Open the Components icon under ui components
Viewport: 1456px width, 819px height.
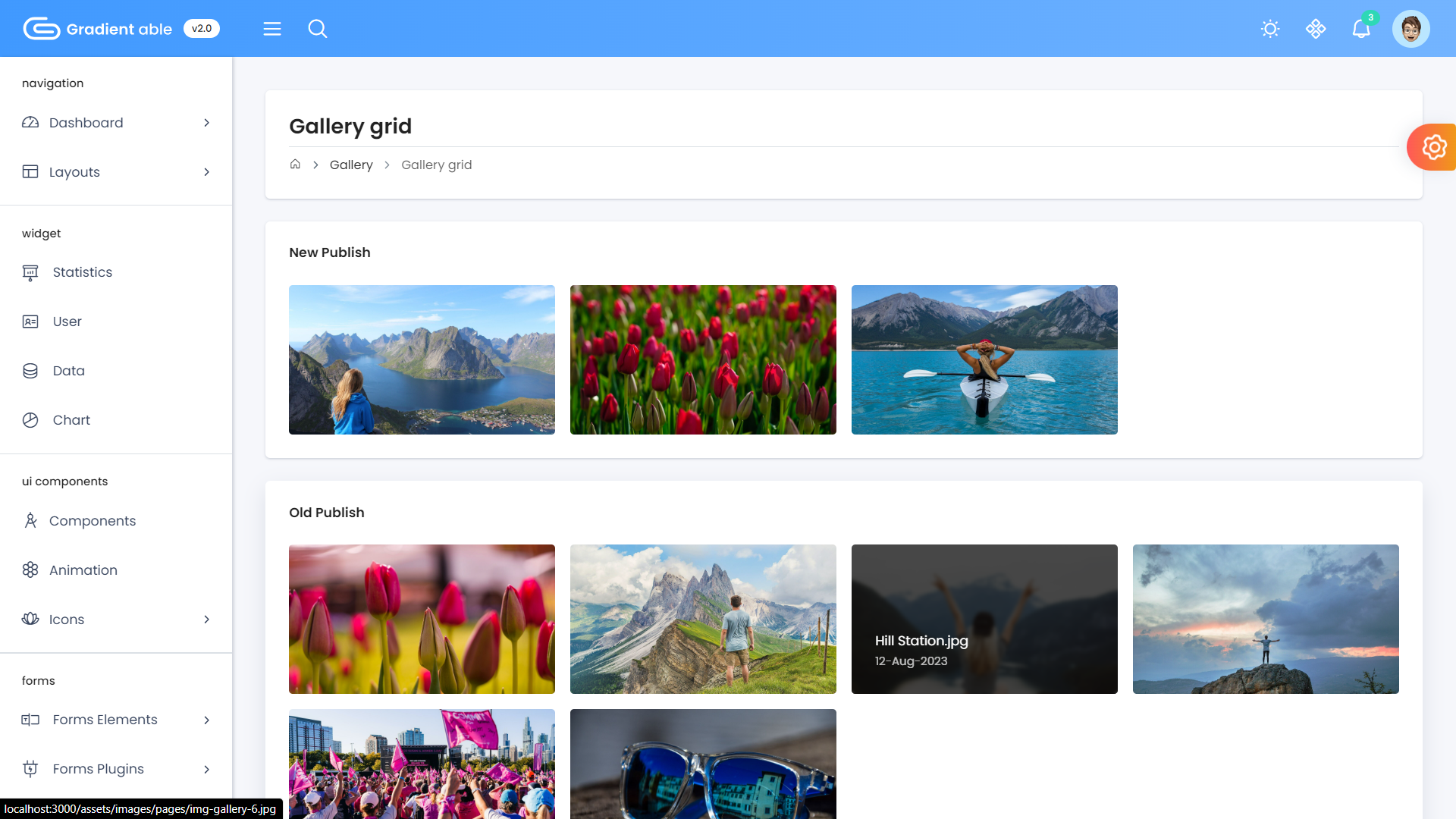pos(30,520)
